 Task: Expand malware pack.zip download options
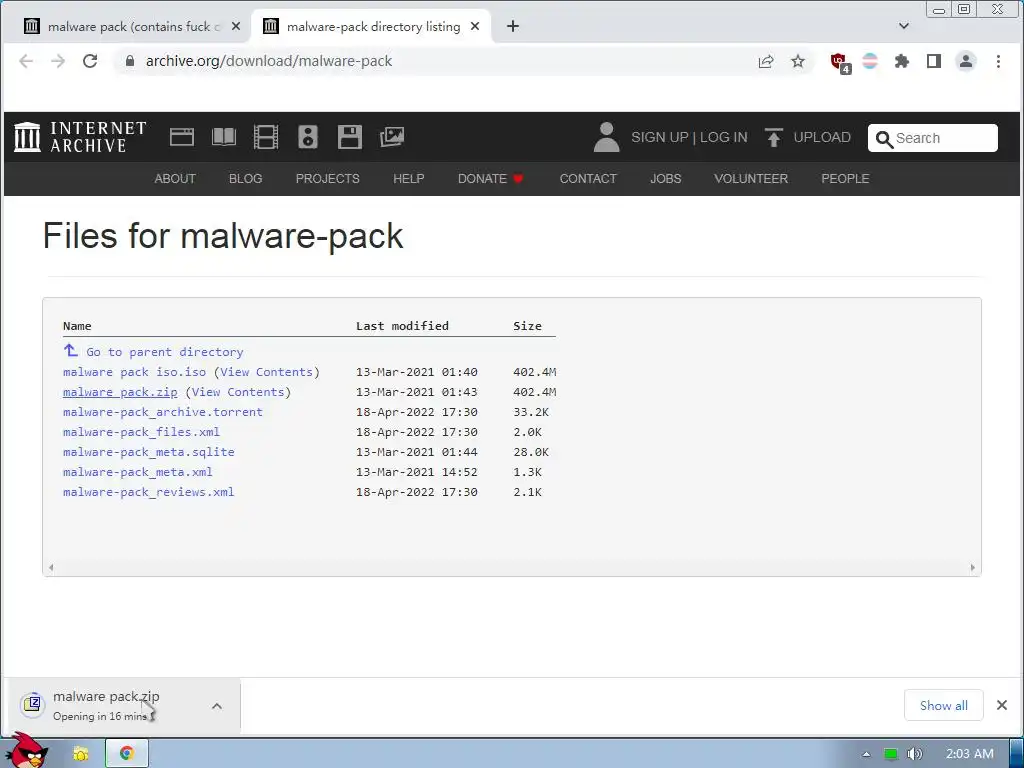217,706
